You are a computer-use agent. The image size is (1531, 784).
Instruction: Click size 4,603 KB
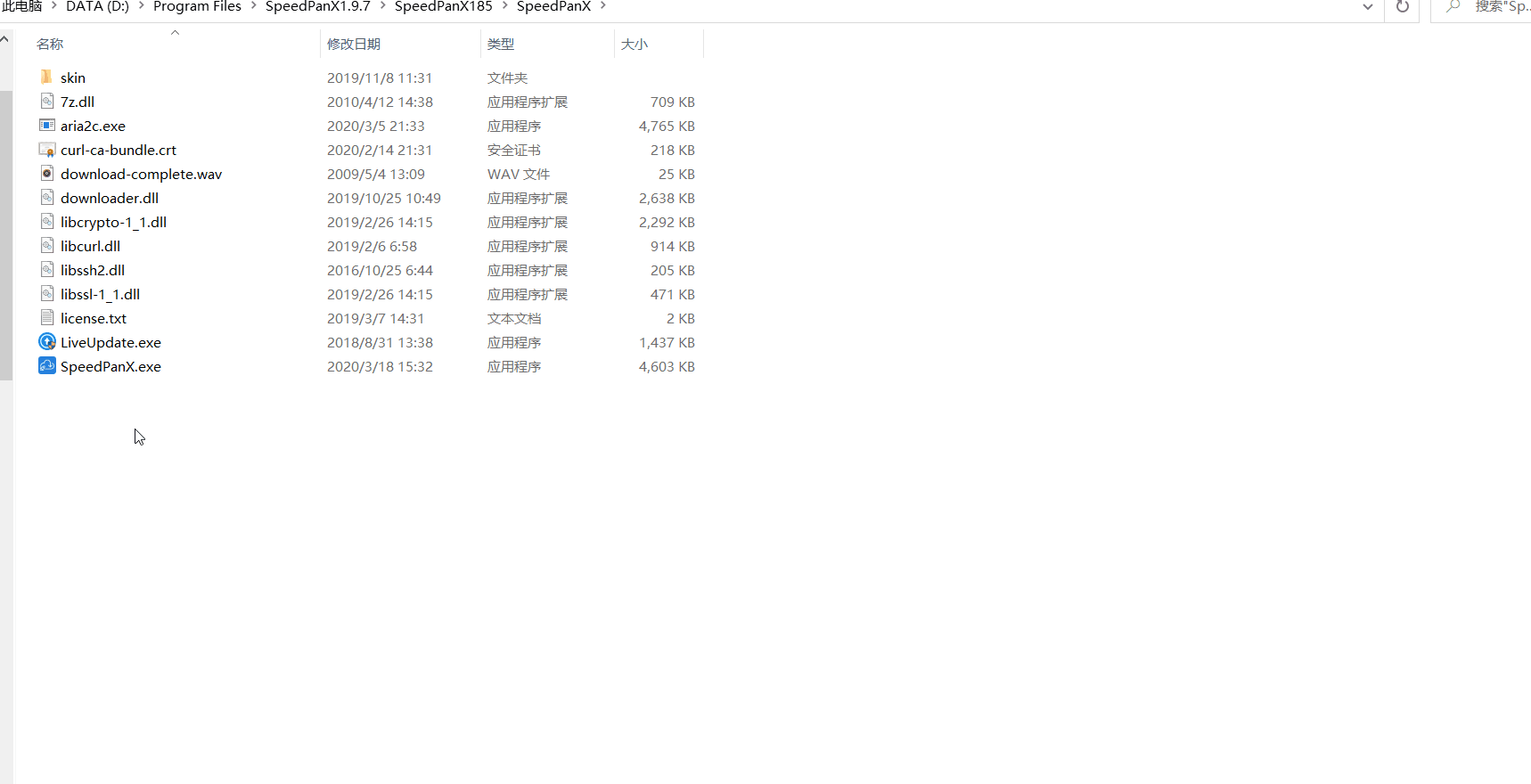(667, 366)
